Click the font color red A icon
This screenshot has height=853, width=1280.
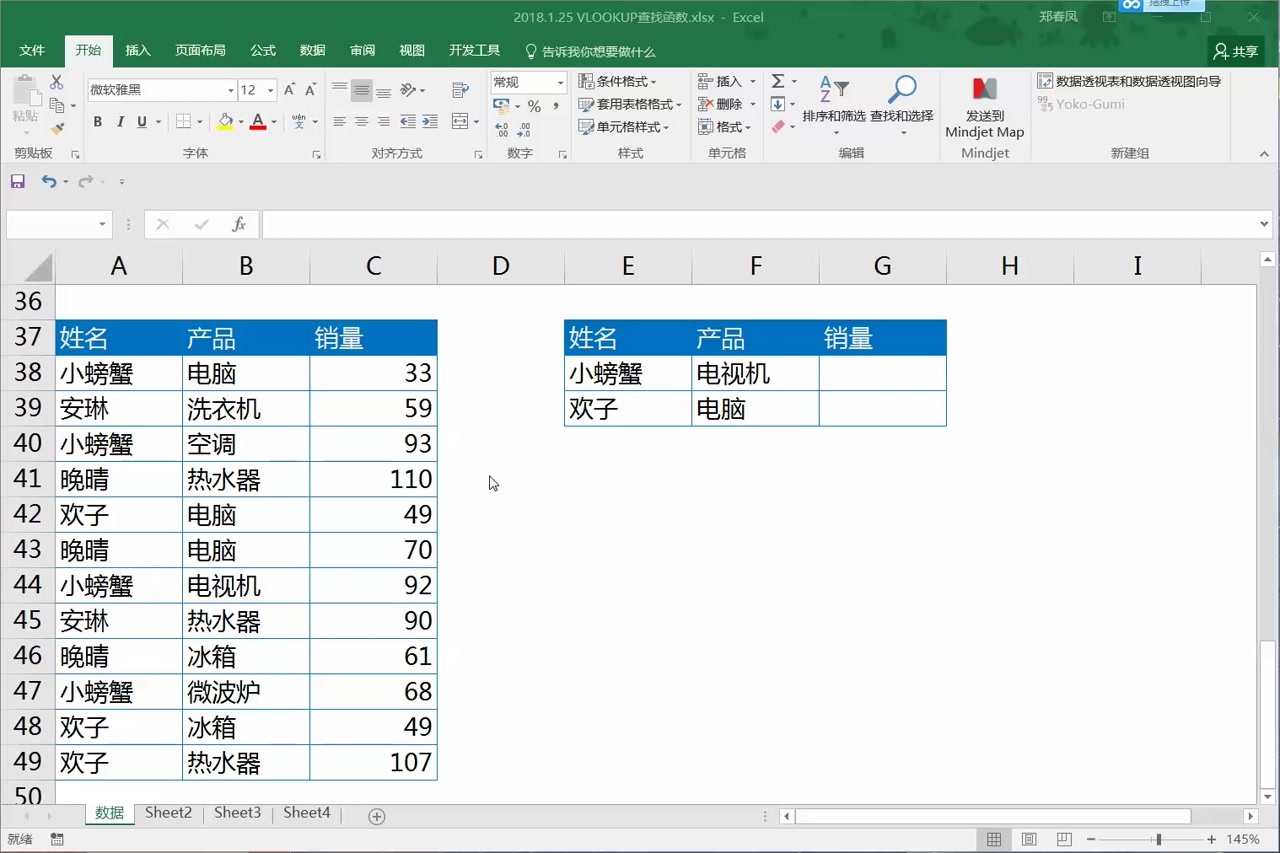pos(259,122)
